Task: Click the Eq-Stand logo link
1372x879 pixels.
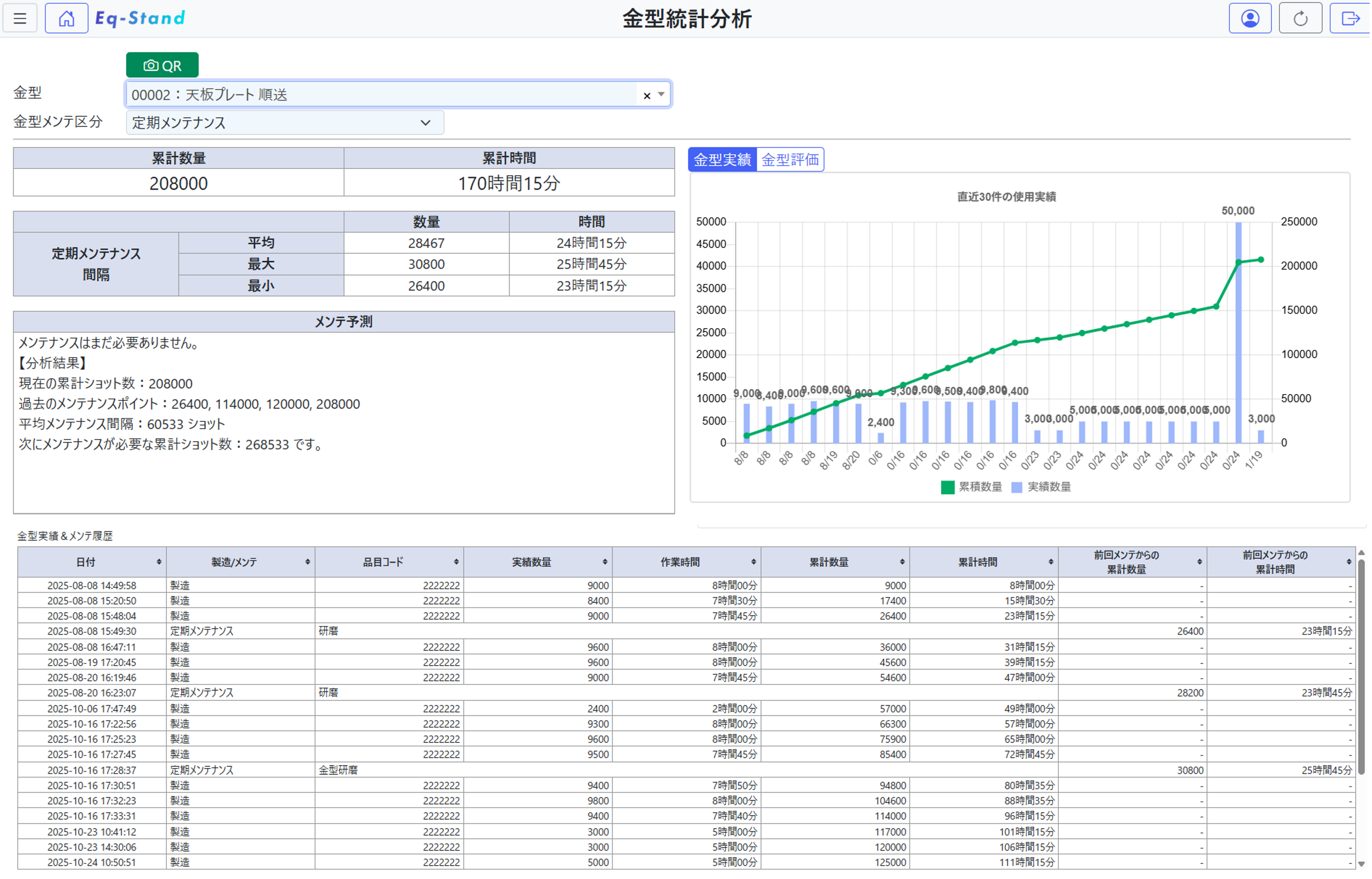Action: (x=140, y=18)
